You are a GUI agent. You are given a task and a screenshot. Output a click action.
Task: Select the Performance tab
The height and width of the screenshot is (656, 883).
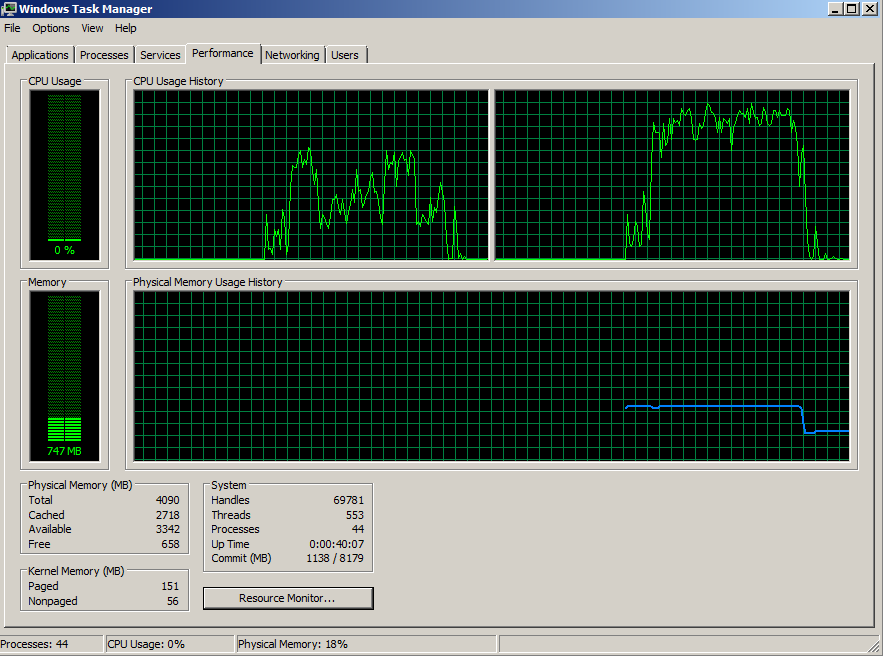click(223, 53)
